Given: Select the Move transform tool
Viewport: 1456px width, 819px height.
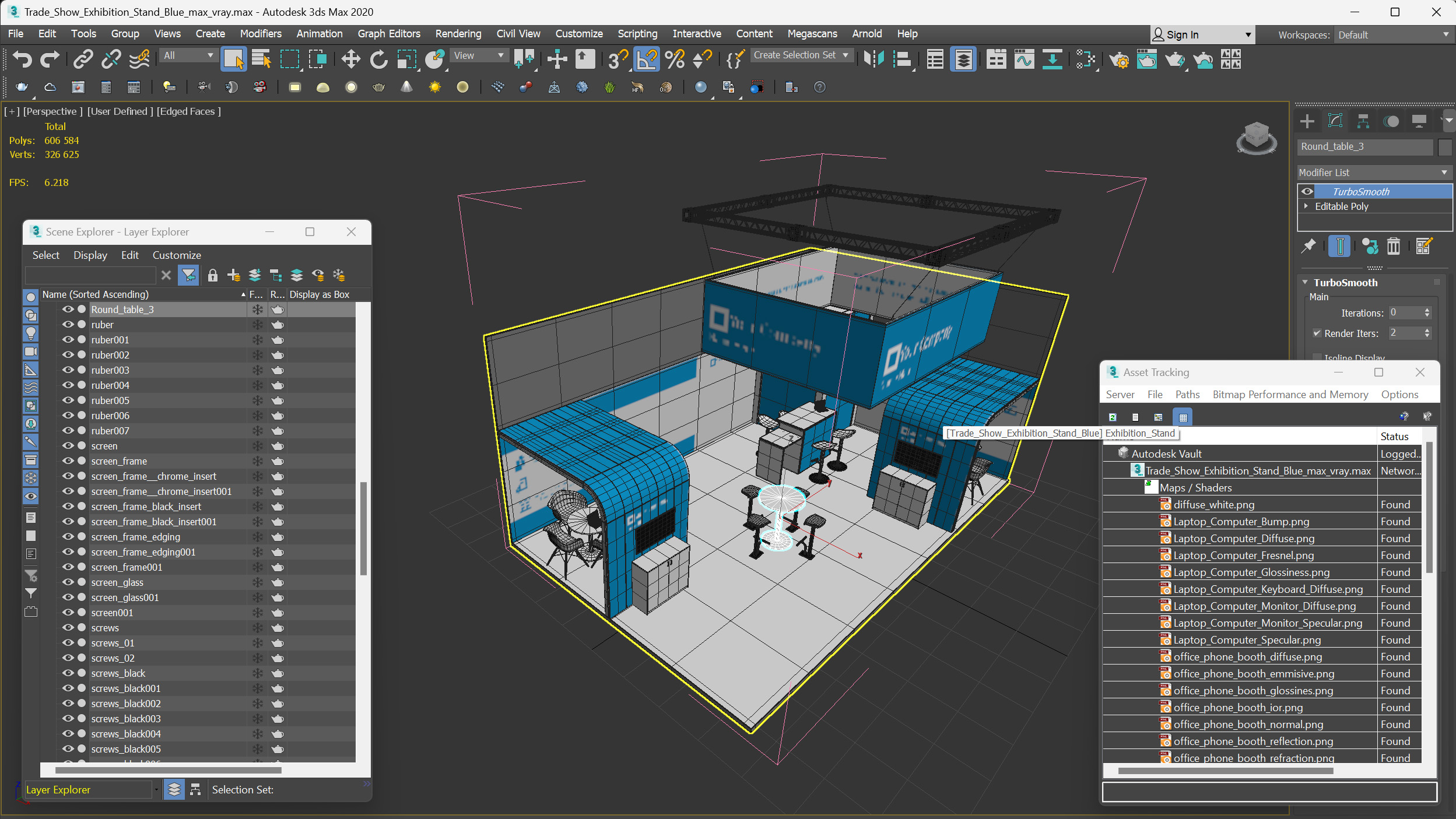Looking at the screenshot, I should click(x=350, y=59).
